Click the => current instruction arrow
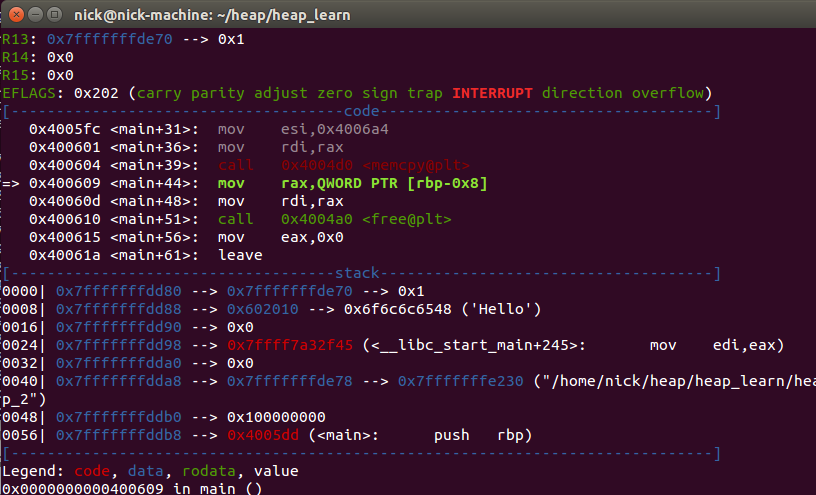Screen dimensions: 816x495 10,183
